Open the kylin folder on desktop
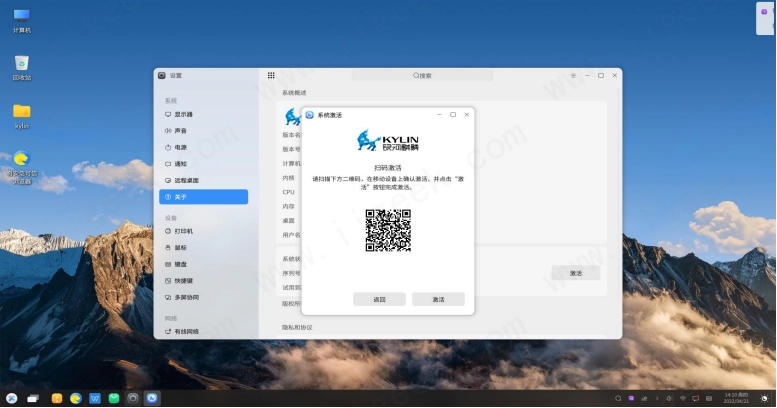The height and width of the screenshot is (408, 777). (x=21, y=114)
